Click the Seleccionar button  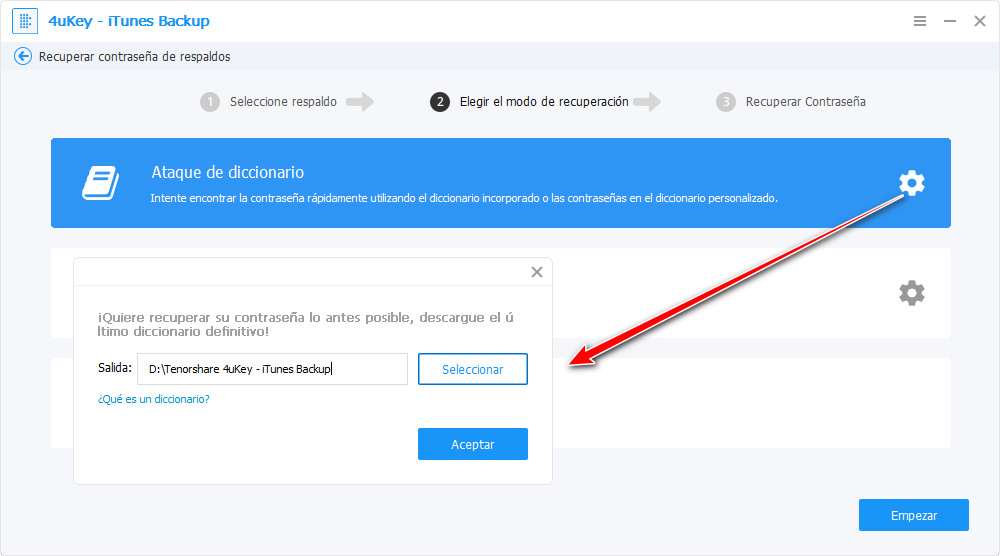pyautogui.click(x=473, y=369)
